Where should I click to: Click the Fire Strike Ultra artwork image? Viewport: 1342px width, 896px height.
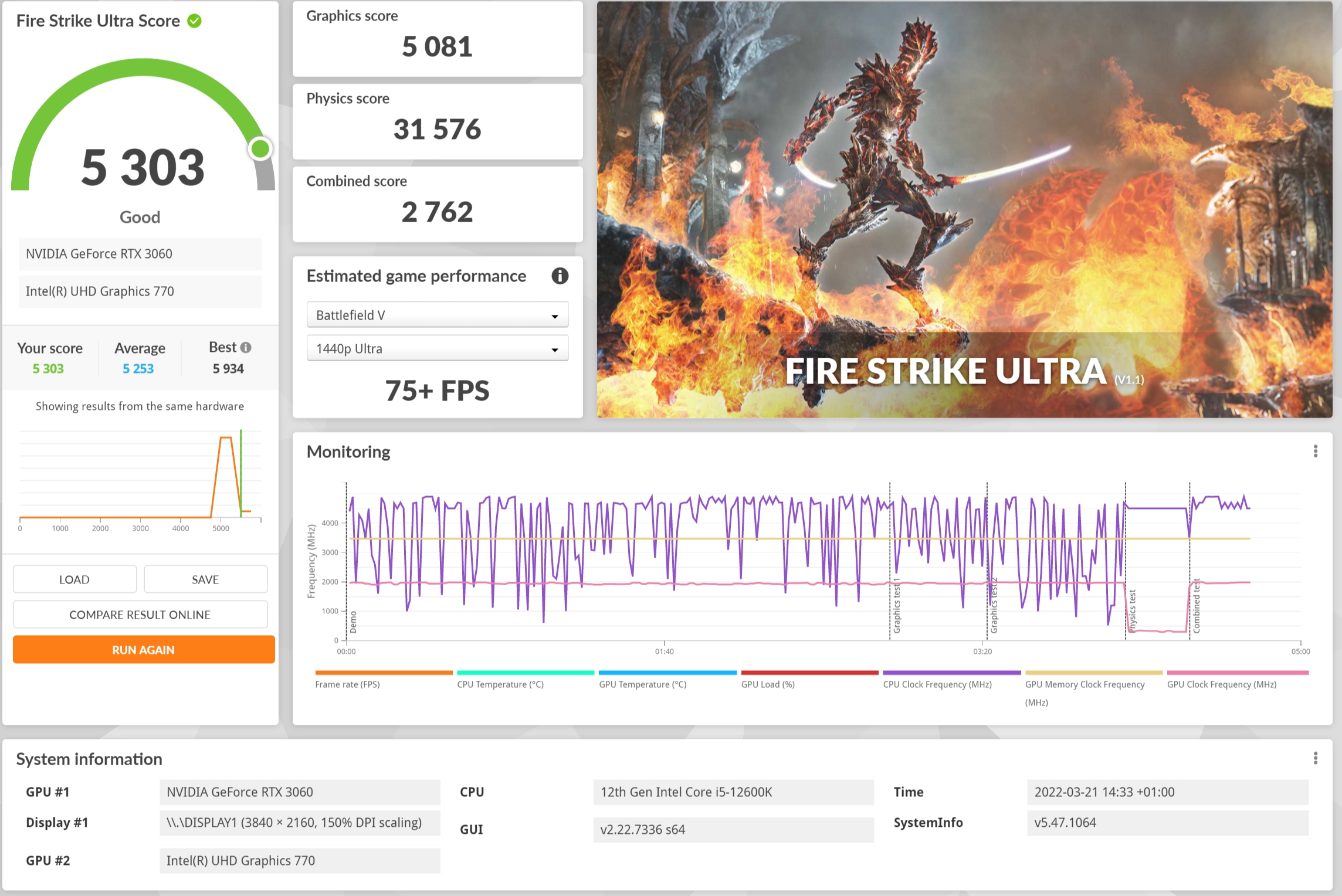[964, 209]
